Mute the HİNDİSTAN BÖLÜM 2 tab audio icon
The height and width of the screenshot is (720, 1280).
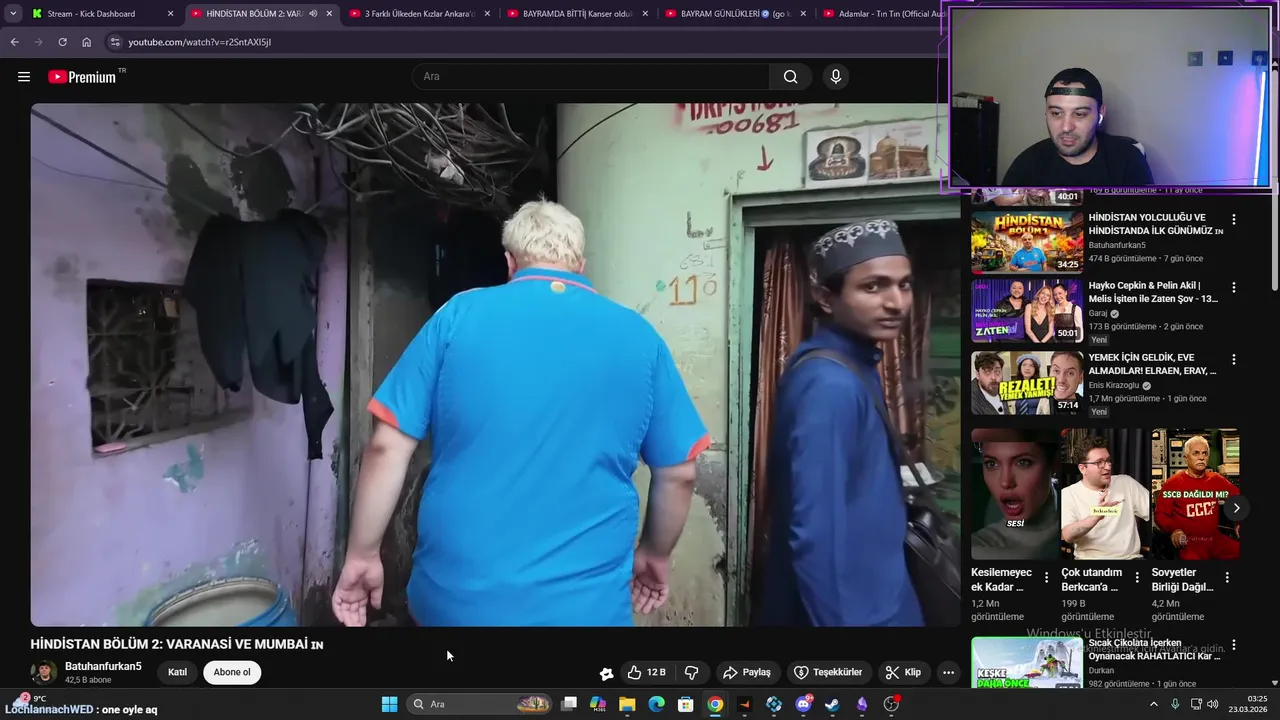coord(313,14)
